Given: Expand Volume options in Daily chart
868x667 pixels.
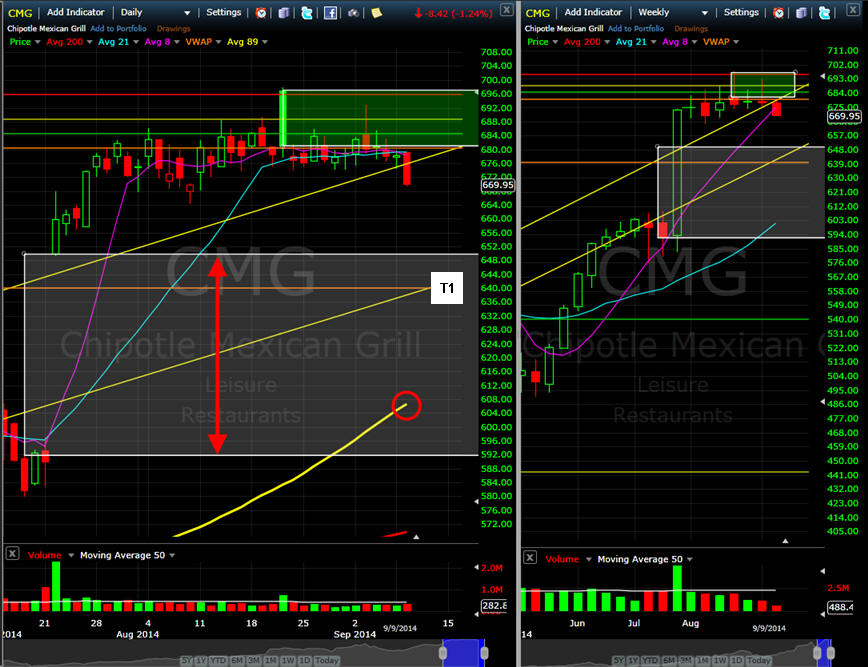Looking at the screenshot, I should click(x=71, y=555).
